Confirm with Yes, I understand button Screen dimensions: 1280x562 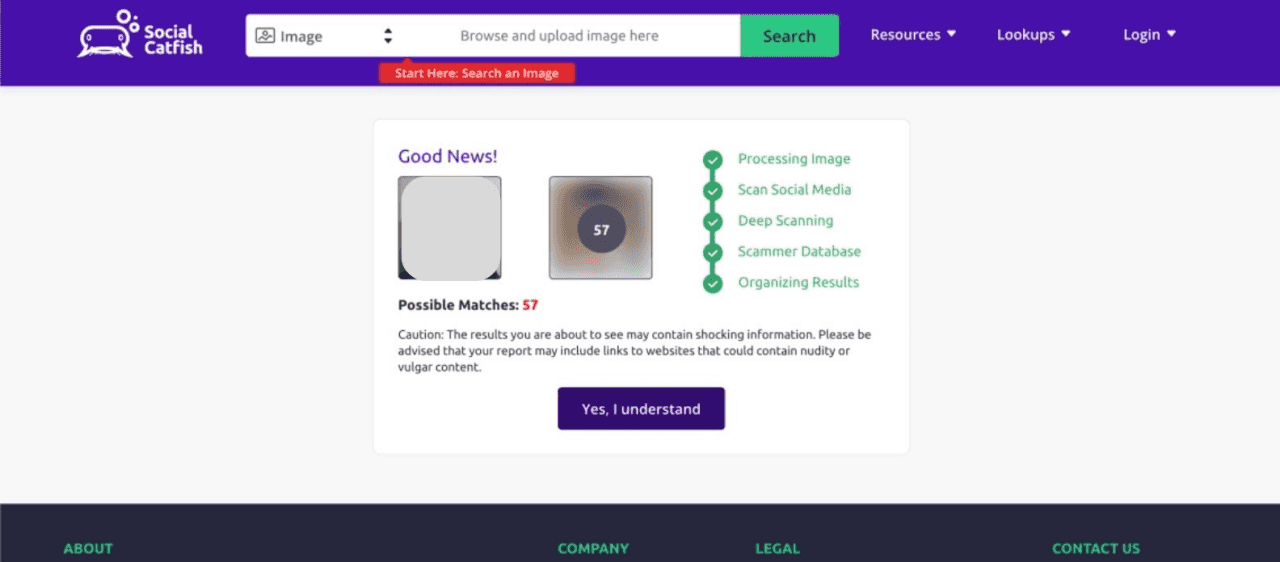coord(641,409)
